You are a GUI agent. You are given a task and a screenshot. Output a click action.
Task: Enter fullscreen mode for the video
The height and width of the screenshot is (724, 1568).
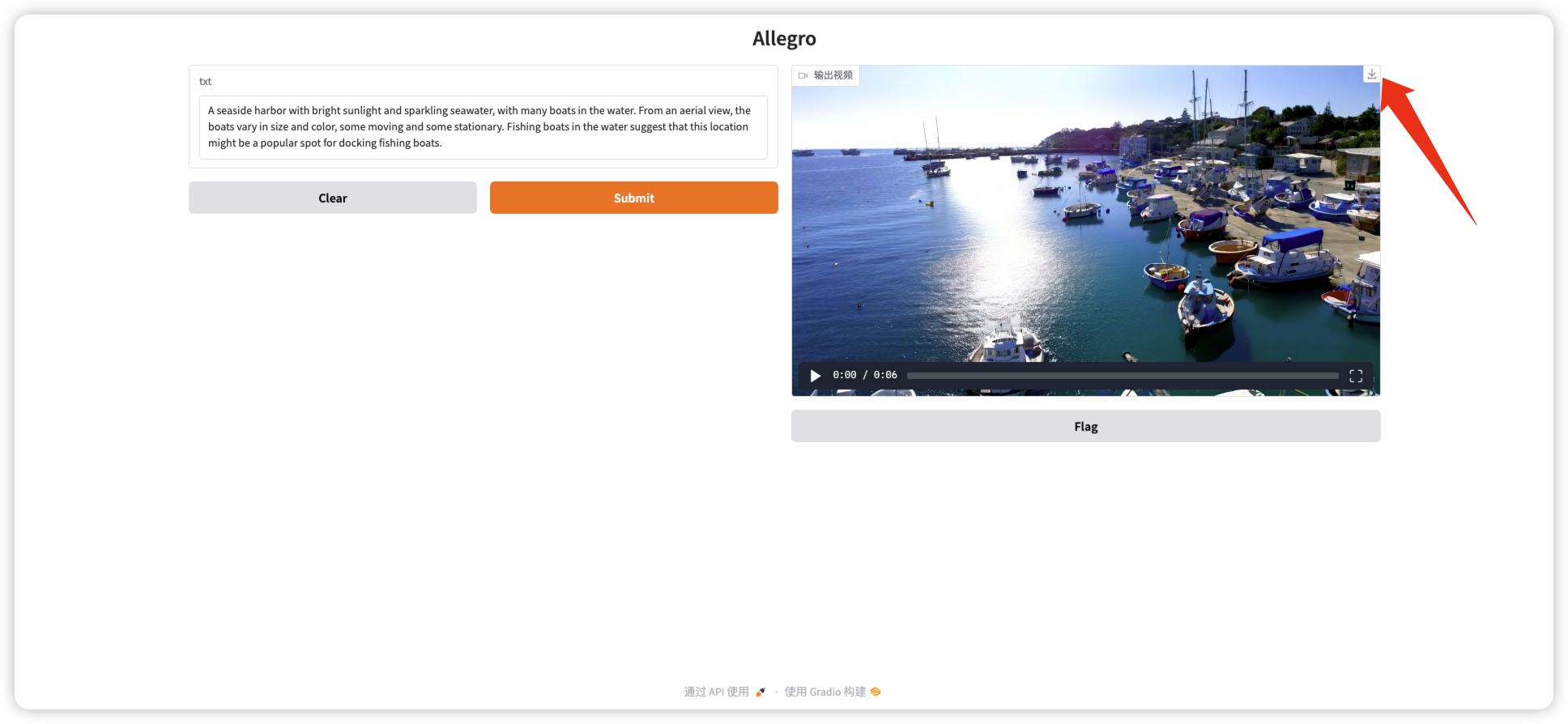(1356, 376)
